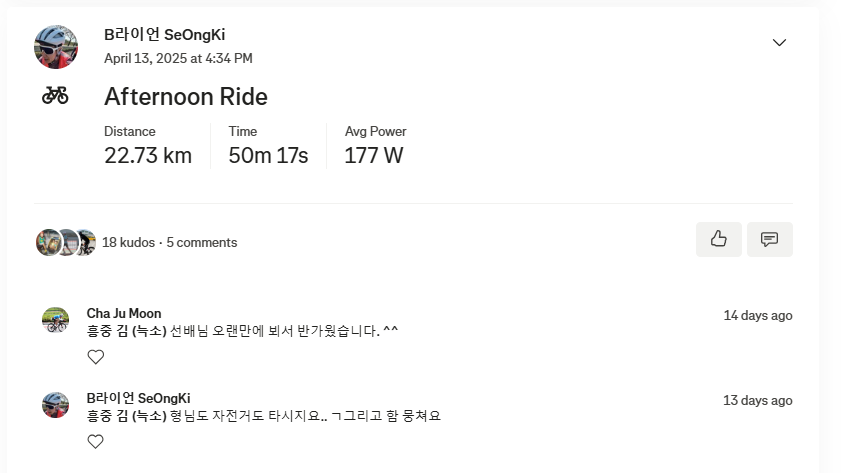Open the comment speech-bubble button
This screenshot has width=860, height=473.
click(769, 239)
